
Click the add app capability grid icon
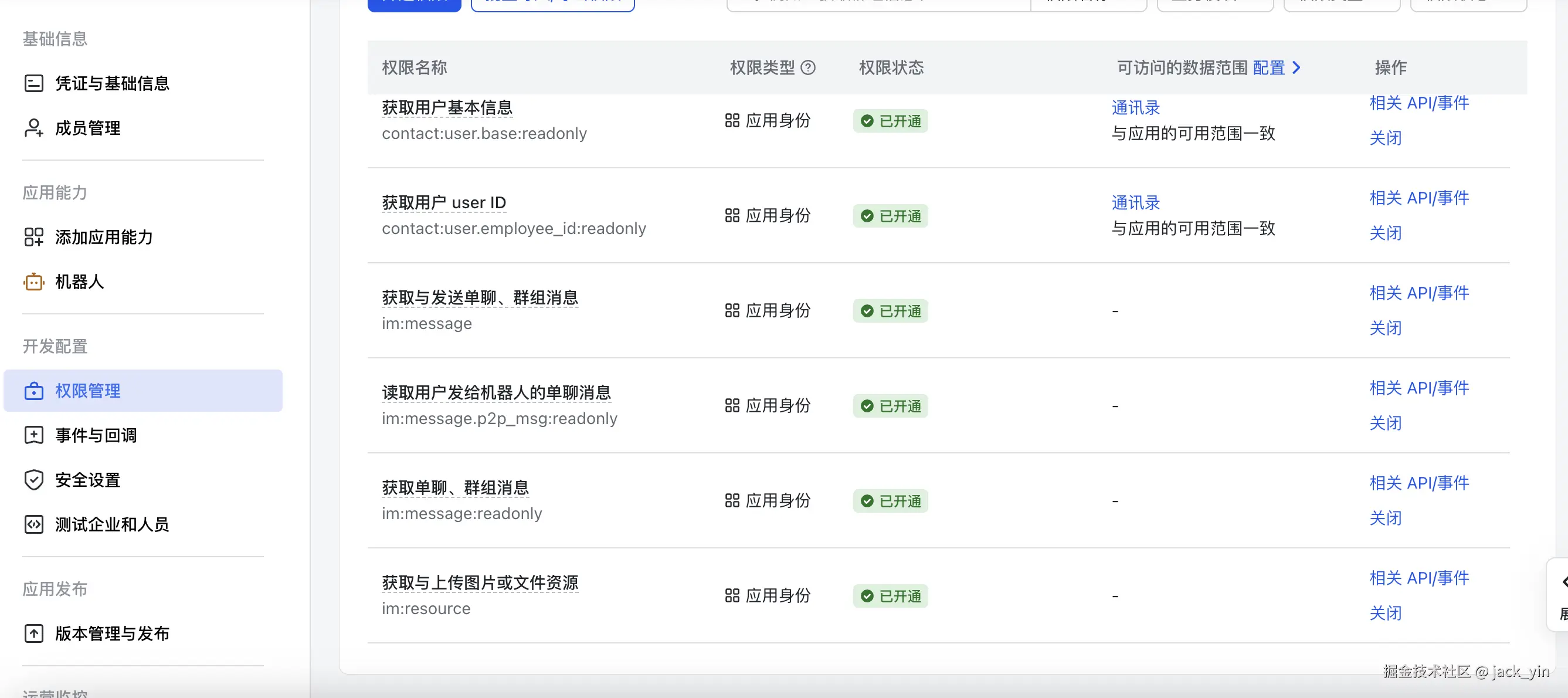click(x=33, y=237)
